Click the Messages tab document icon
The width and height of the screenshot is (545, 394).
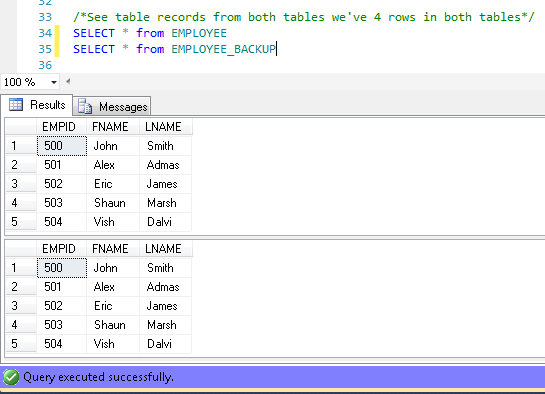click(x=84, y=106)
